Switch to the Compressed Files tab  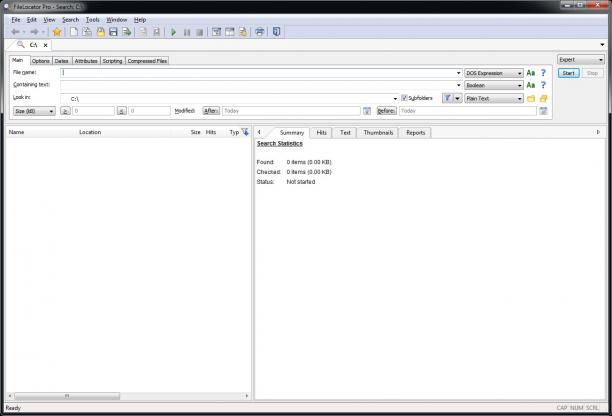point(147,61)
